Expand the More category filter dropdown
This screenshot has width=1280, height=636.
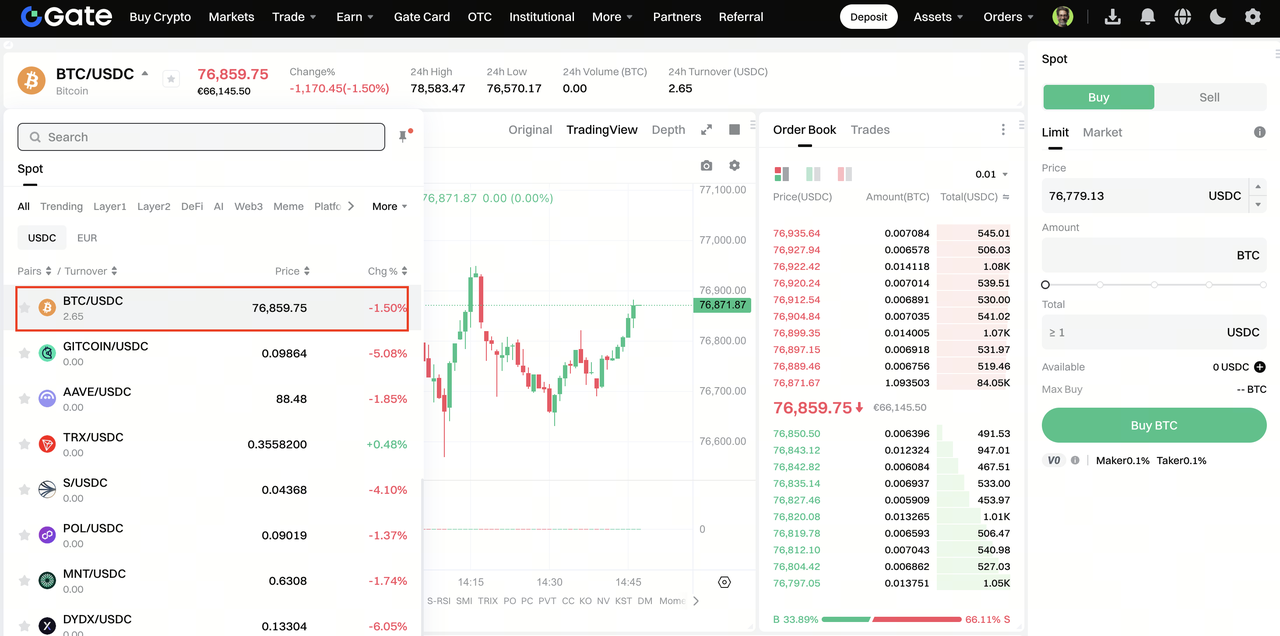coord(389,206)
